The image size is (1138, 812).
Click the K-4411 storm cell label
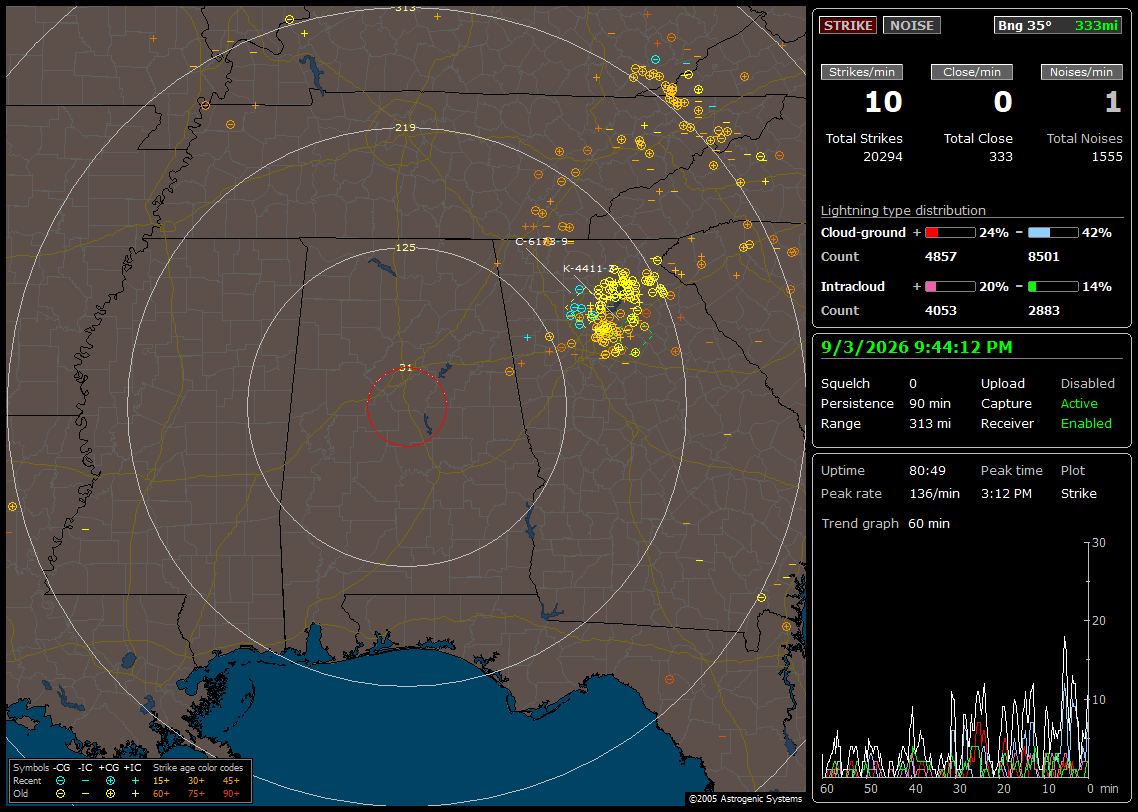click(x=589, y=268)
